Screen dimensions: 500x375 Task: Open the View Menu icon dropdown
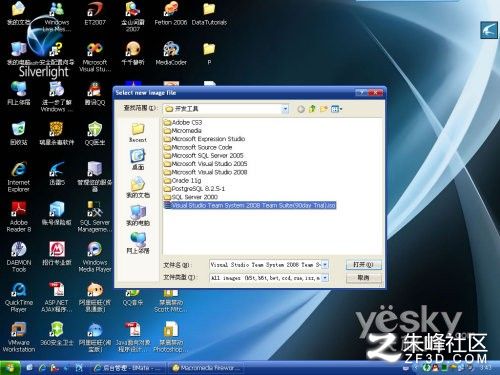pos(336,109)
